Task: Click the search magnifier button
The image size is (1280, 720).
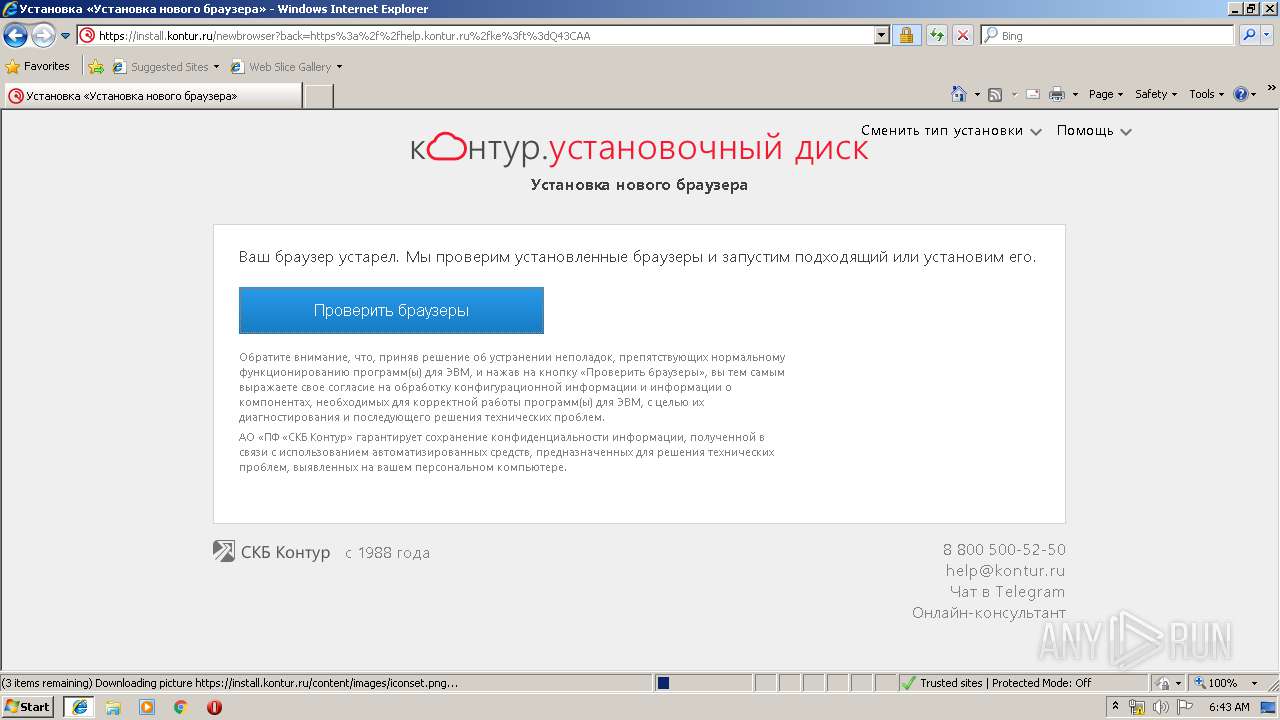Action: click(x=1248, y=35)
